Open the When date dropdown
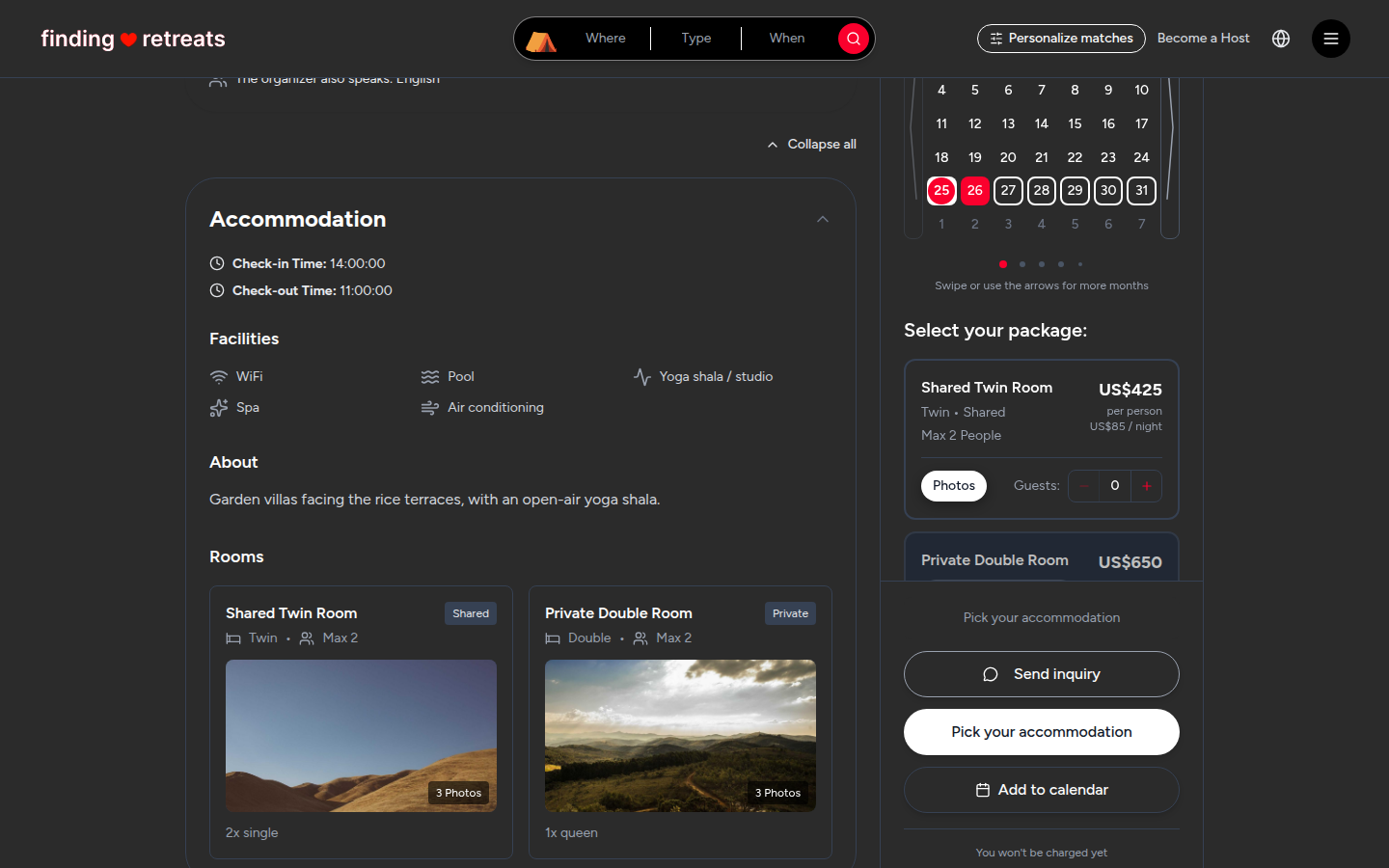The image size is (1389, 868). tap(787, 39)
